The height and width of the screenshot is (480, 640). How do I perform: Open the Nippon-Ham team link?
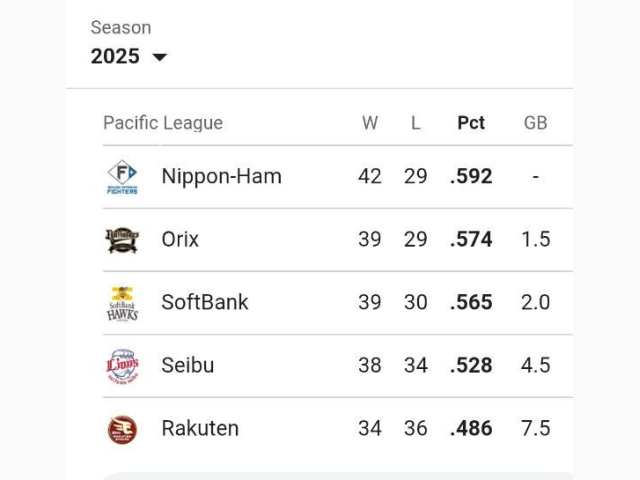[222, 177]
